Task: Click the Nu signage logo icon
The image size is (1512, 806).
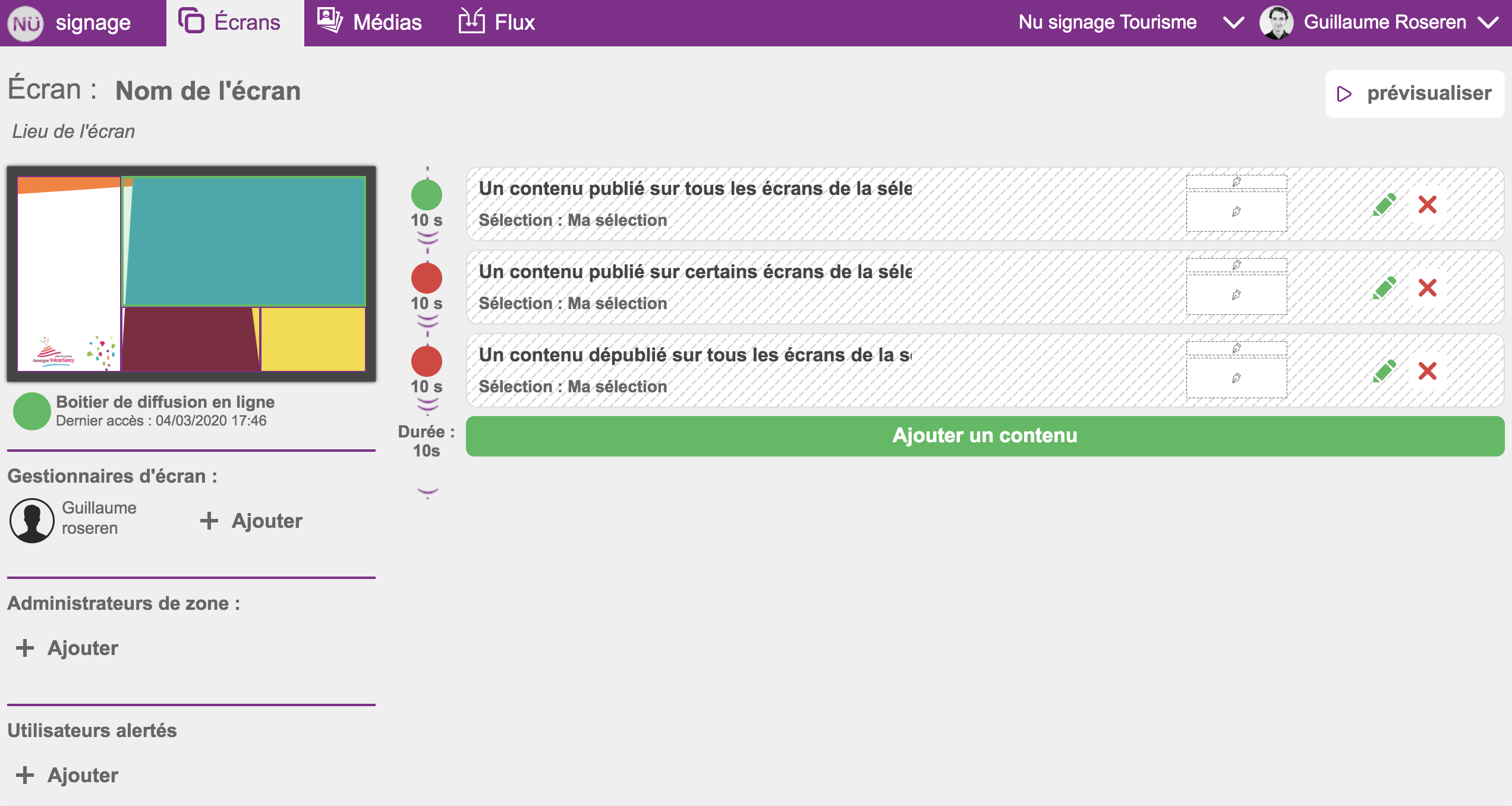Action: (x=26, y=23)
